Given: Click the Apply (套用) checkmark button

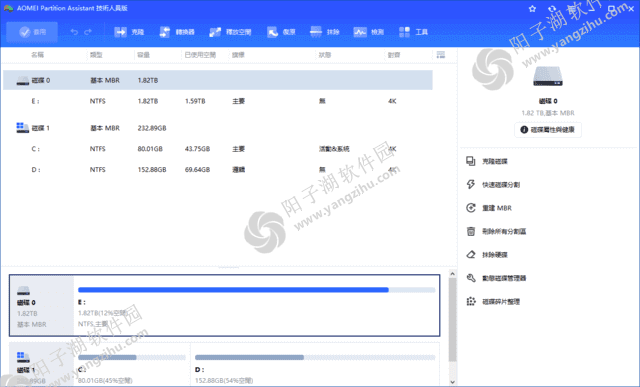Looking at the screenshot, I should click(x=32, y=32).
